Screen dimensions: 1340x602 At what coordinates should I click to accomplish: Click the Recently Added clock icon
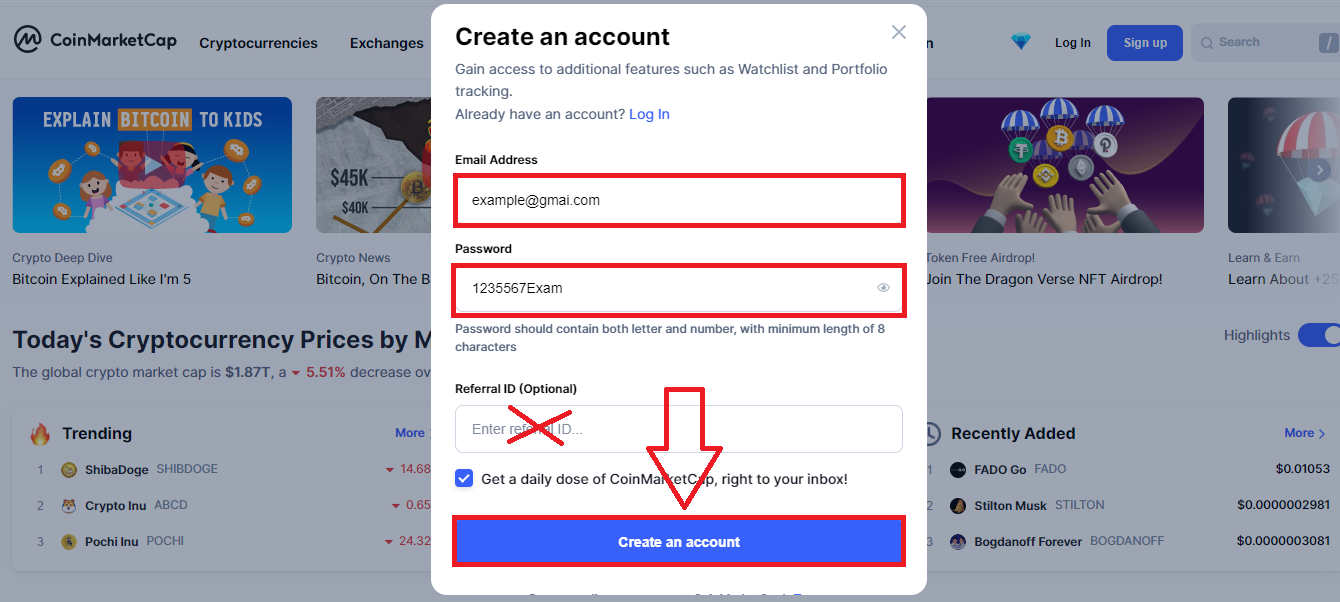(932, 434)
